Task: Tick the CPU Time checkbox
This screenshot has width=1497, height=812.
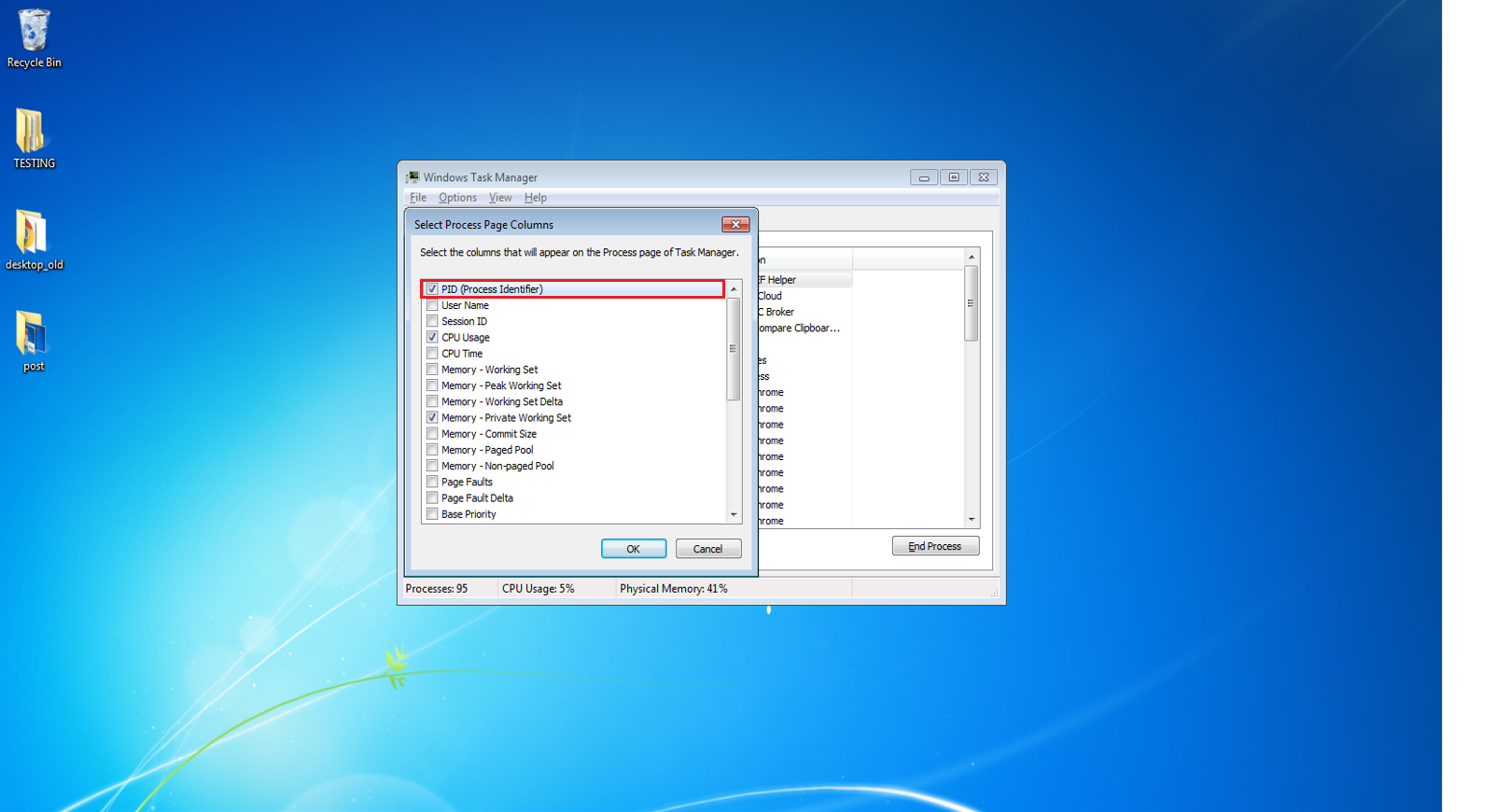Action: pos(432,353)
